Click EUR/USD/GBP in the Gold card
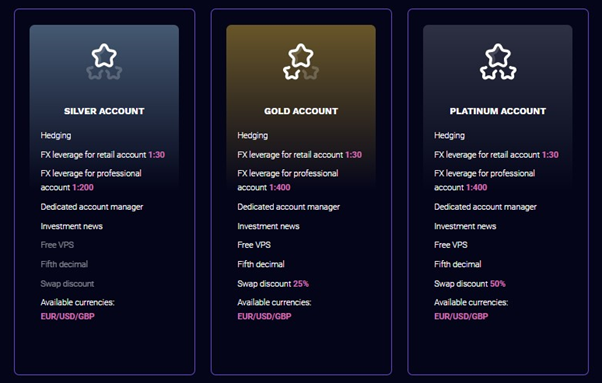This screenshot has width=602, height=383. 265,316
